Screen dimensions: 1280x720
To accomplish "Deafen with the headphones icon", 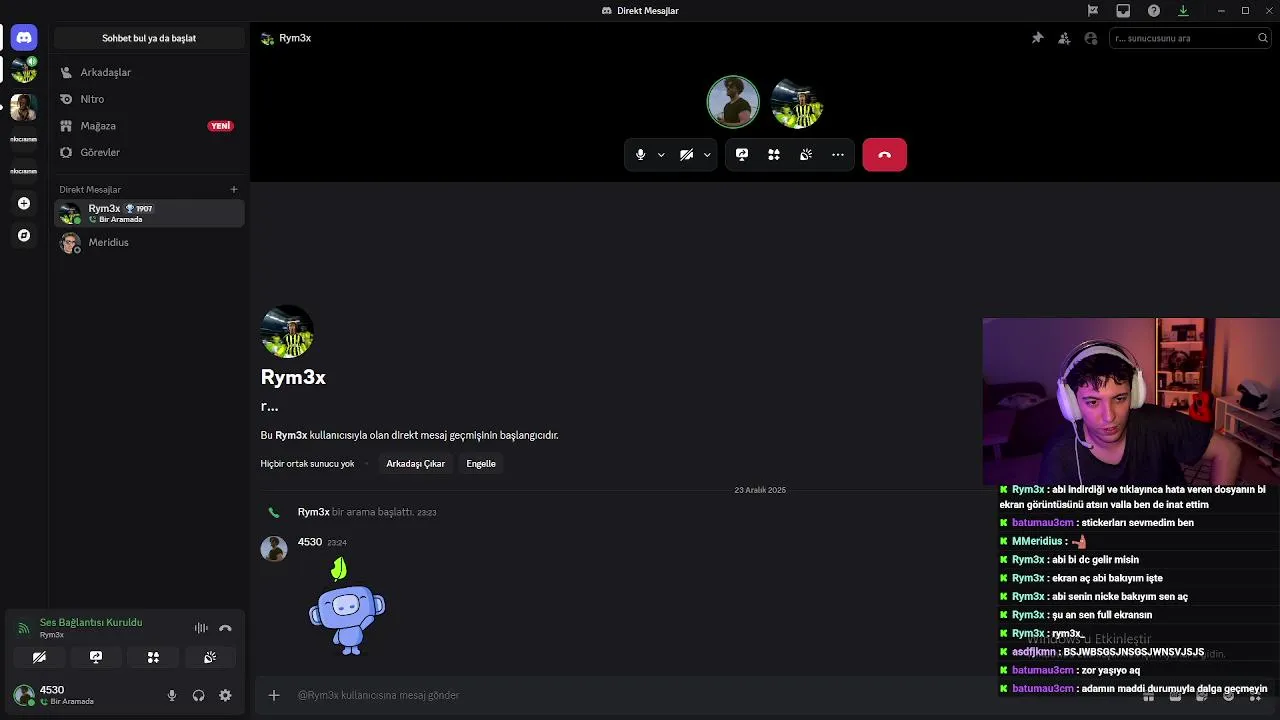I will click(x=198, y=695).
